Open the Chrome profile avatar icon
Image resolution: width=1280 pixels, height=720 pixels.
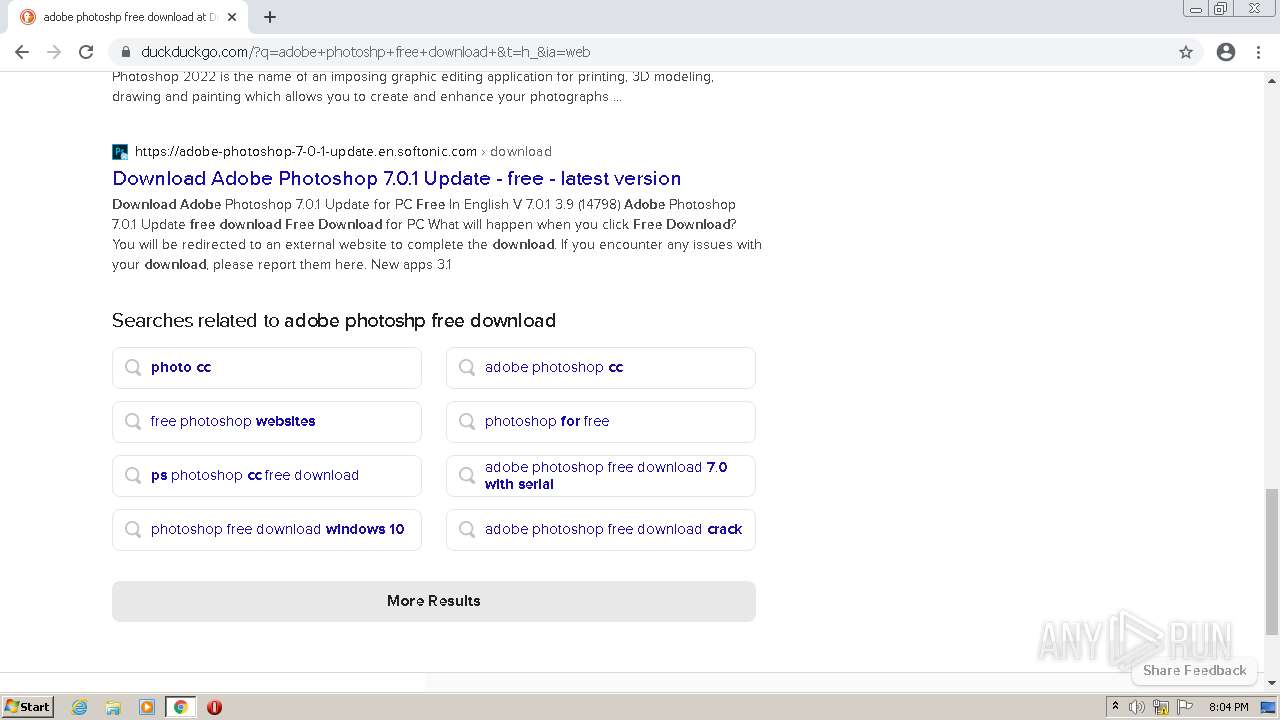point(1226,52)
